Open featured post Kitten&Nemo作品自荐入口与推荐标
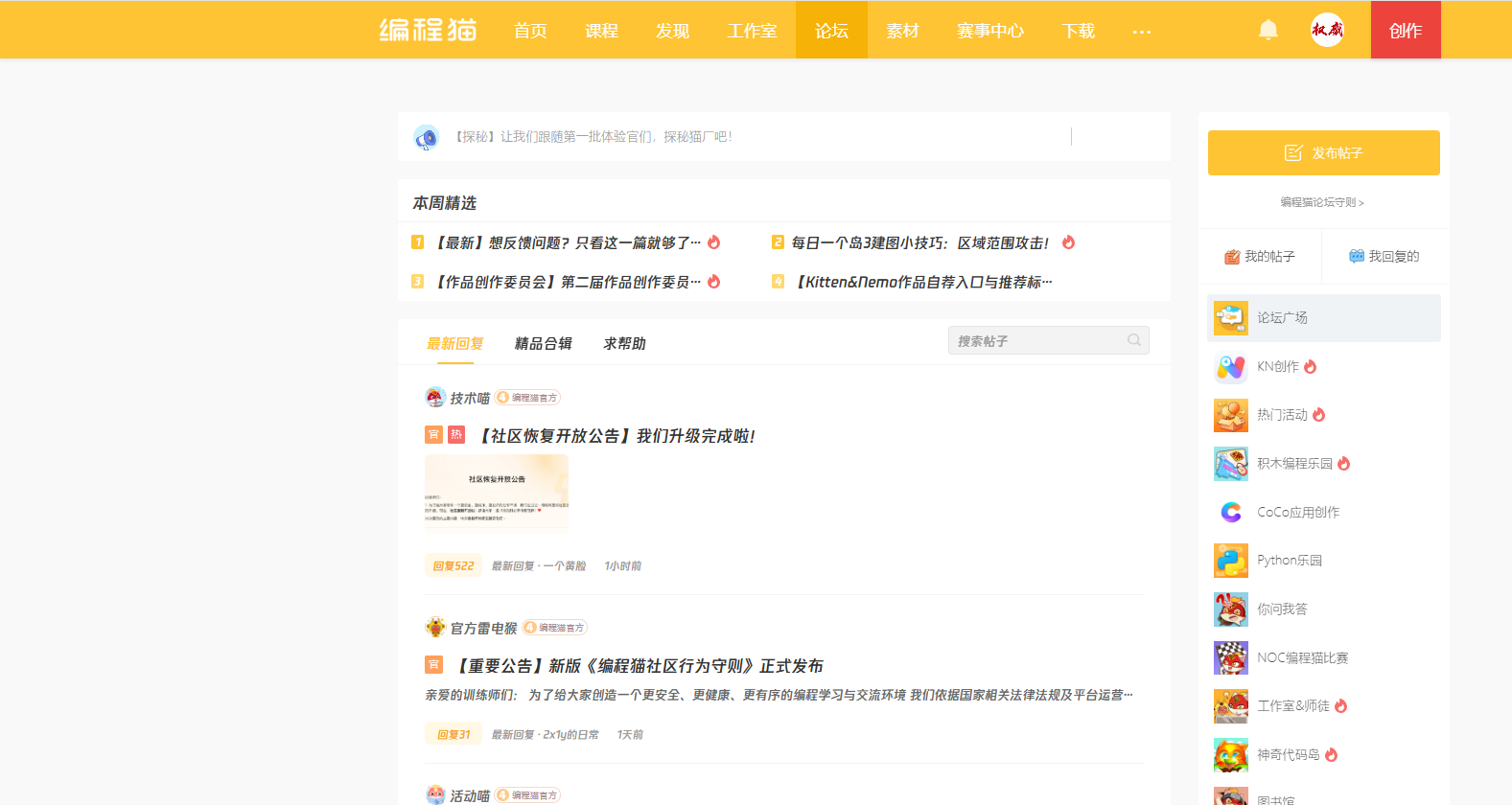 pyautogui.click(x=924, y=282)
